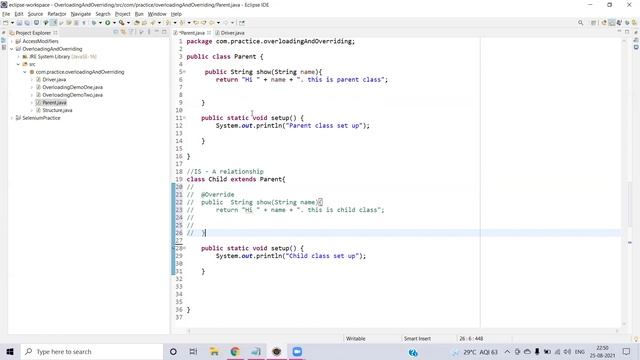Switch to the Driver.java editor tab
This screenshot has width=640, height=360.
tap(230, 33)
